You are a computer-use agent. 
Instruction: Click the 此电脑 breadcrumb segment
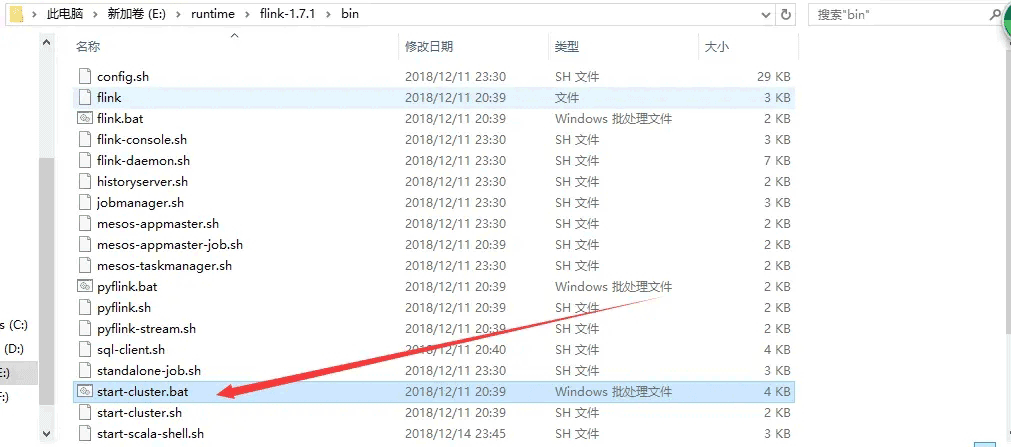click(x=65, y=14)
